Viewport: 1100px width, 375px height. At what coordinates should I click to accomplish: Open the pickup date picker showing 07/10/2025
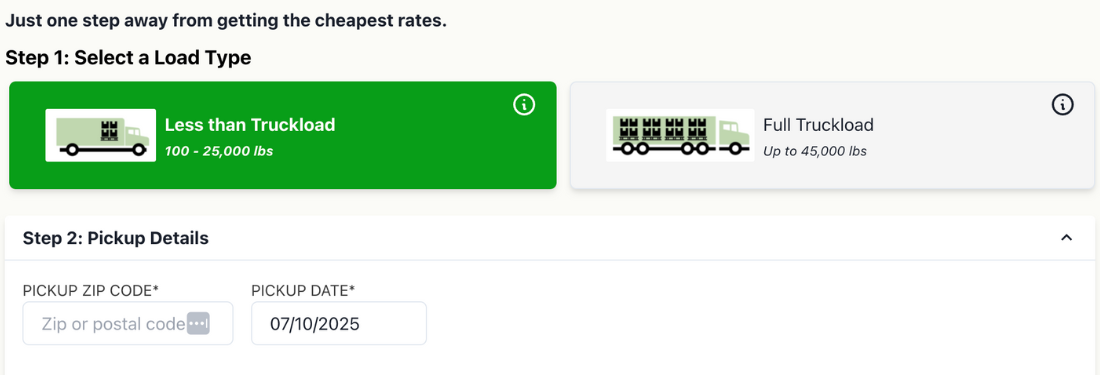point(339,324)
